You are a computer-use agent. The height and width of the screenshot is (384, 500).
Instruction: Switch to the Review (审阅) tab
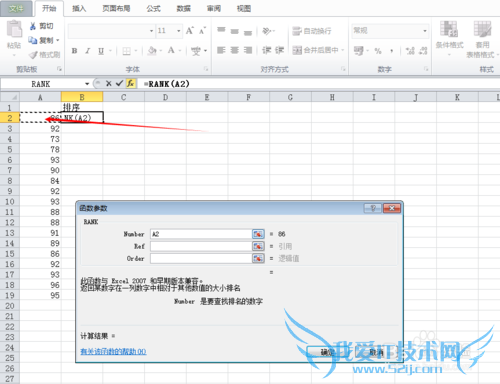coord(214,8)
